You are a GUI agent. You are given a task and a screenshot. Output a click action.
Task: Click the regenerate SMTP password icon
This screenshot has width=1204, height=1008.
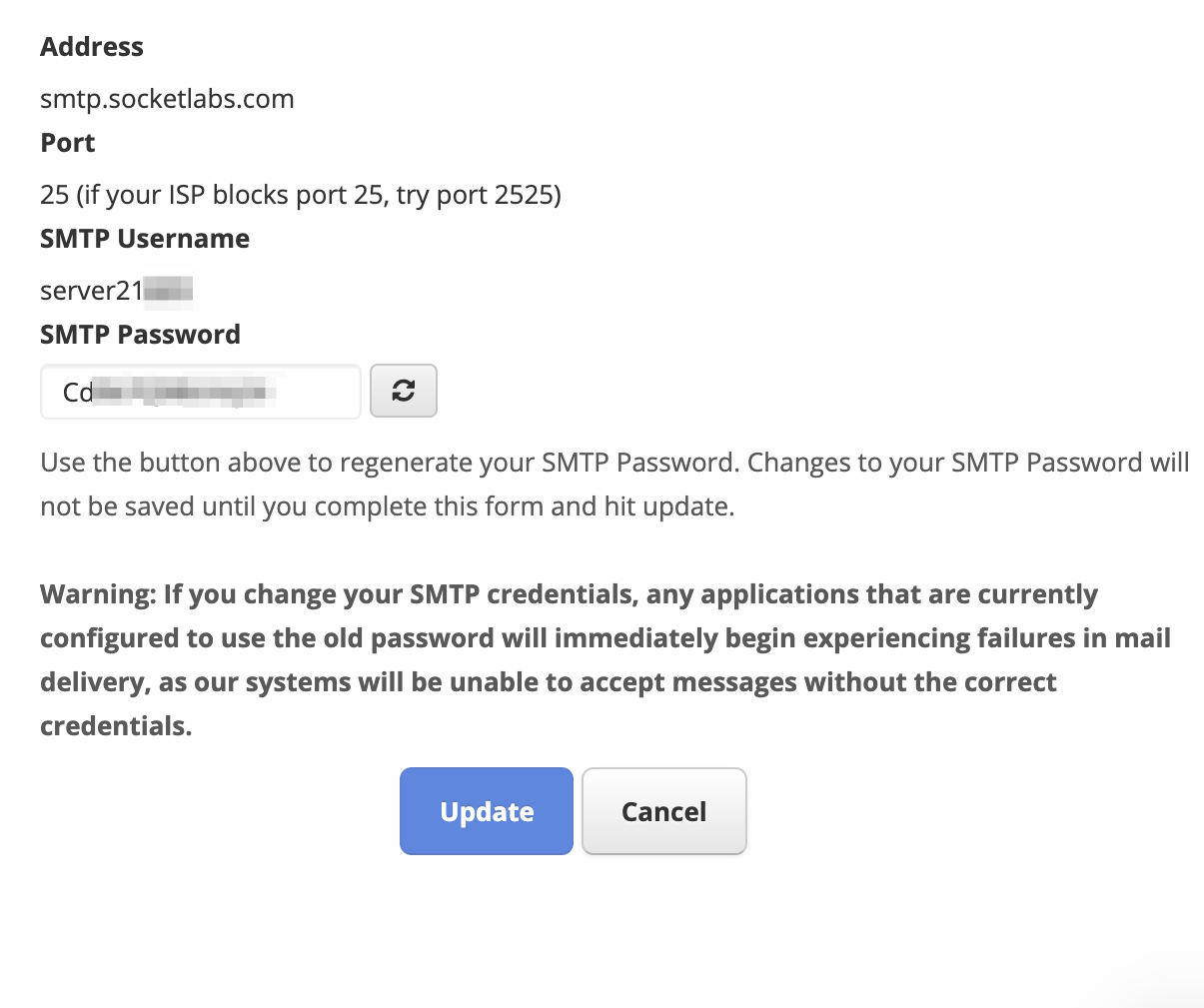pyautogui.click(x=404, y=391)
